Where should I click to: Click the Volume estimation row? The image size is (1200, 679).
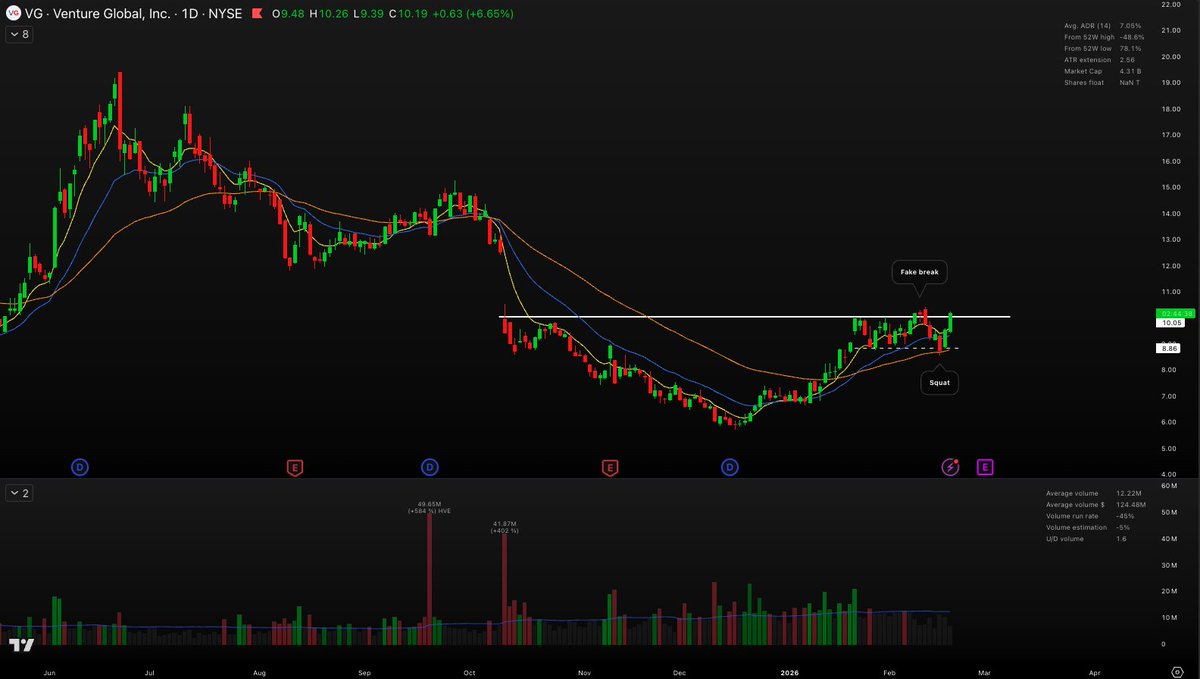[1089, 527]
